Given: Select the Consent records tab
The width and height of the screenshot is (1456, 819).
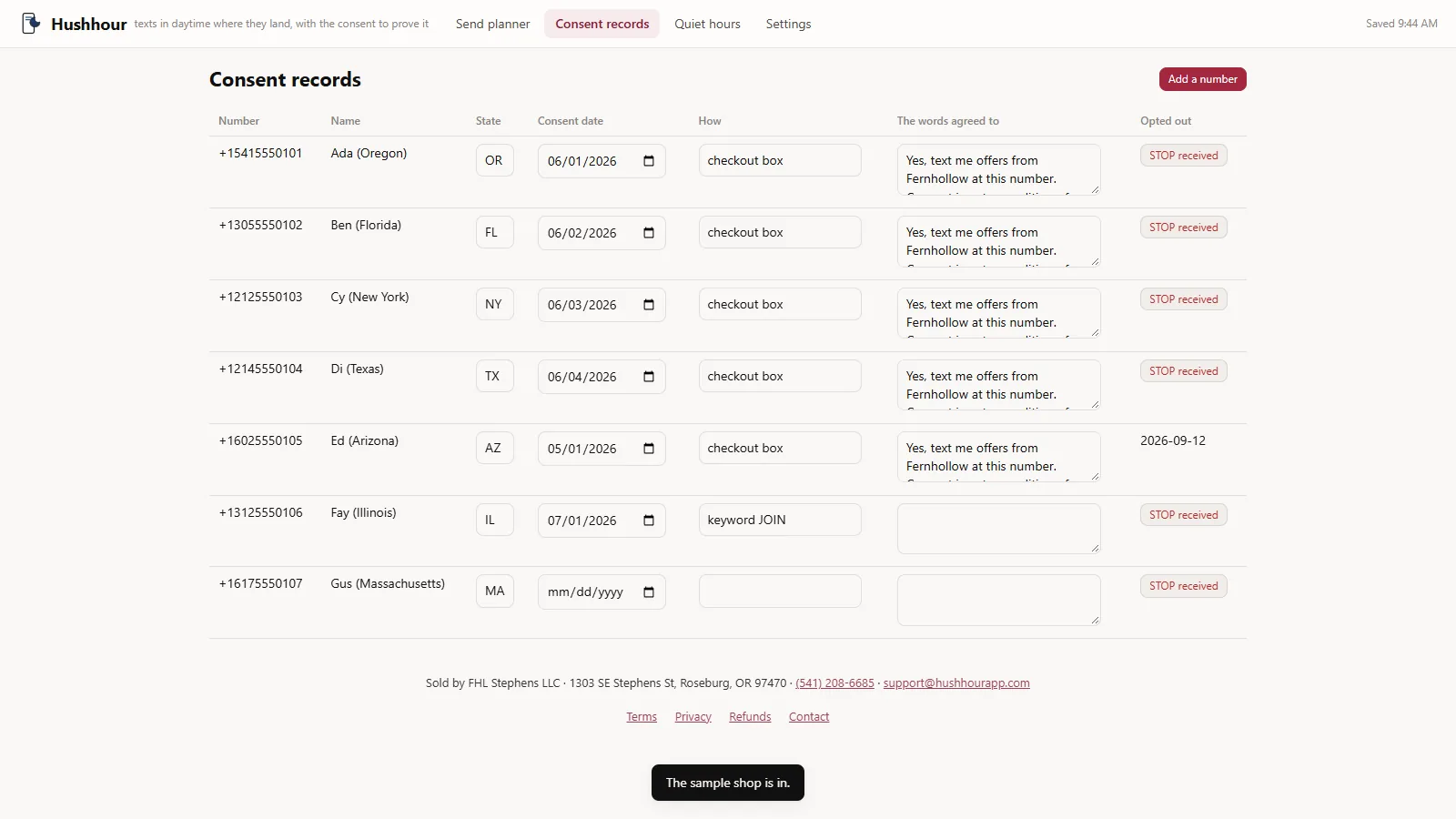Looking at the screenshot, I should pos(602,24).
